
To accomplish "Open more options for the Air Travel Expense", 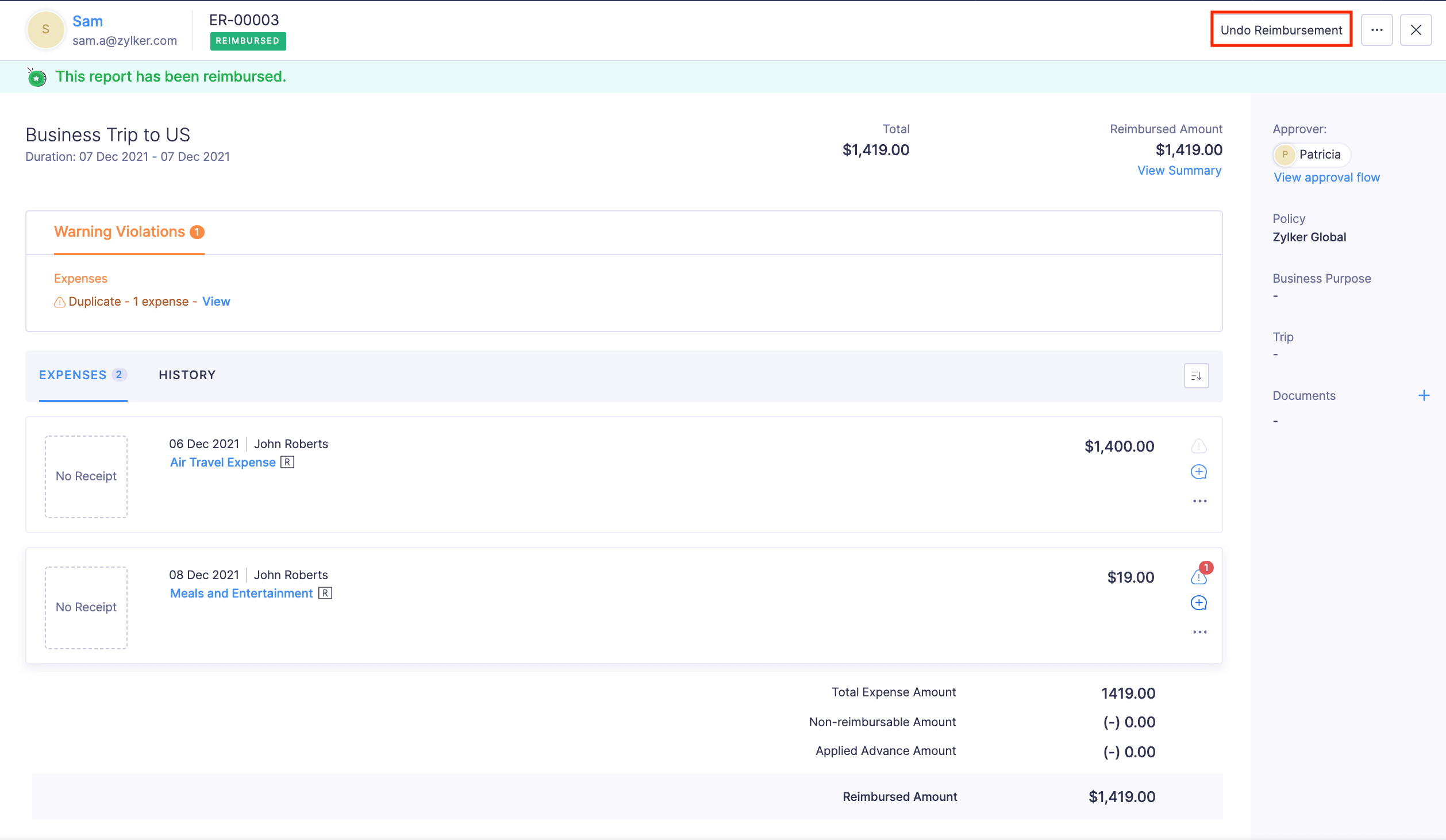I will pos(1199,500).
